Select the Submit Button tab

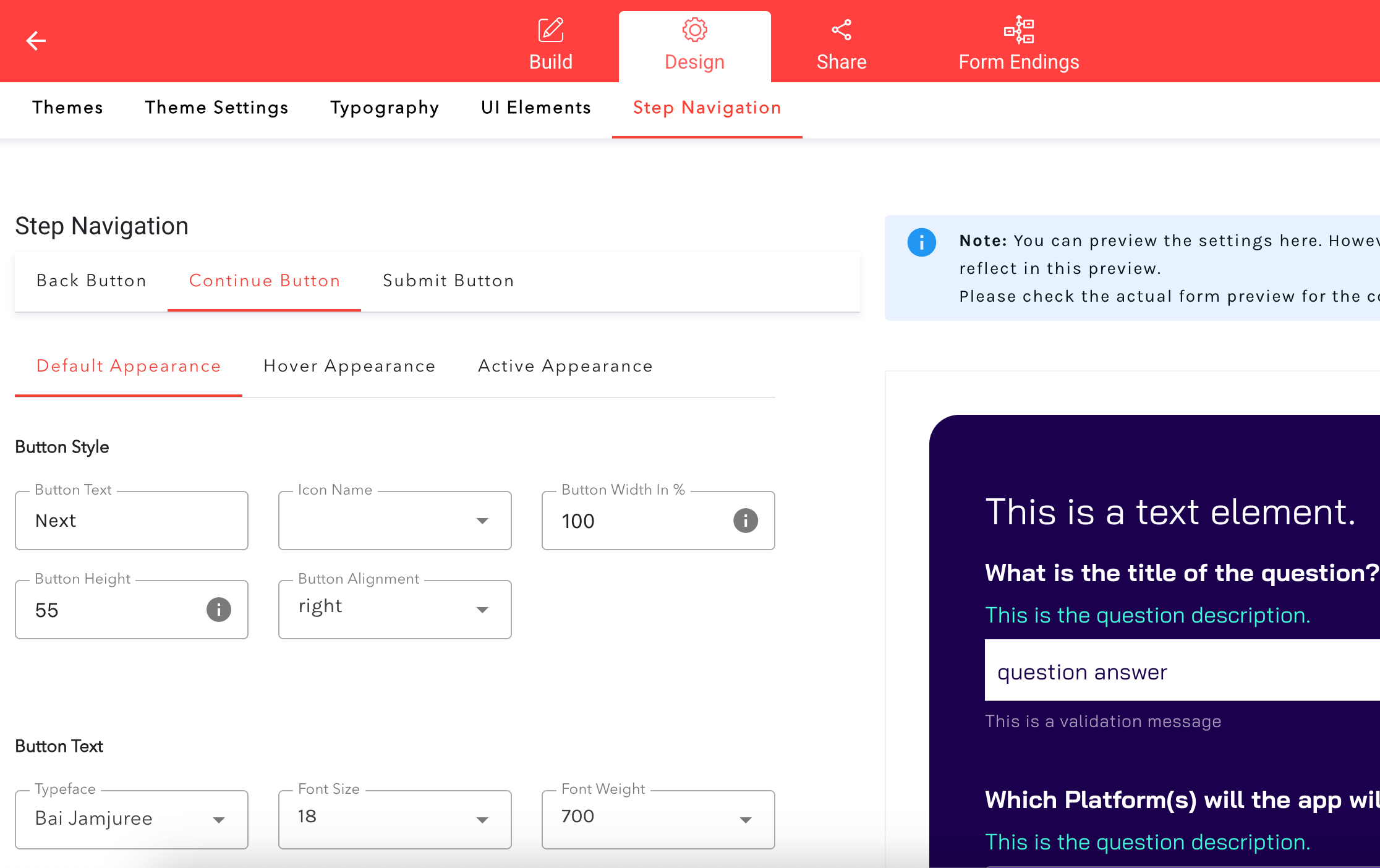[x=448, y=281]
